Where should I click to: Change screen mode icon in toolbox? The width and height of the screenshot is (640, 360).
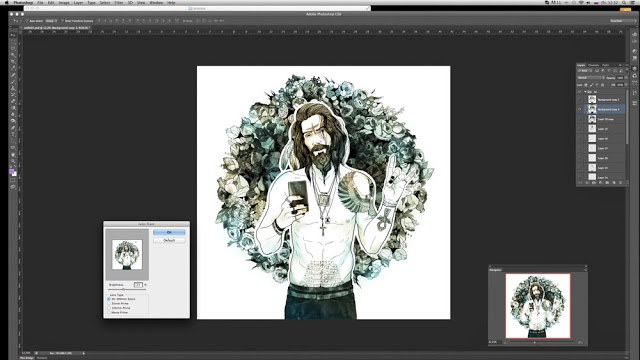pyautogui.click(x=13, y=187)
